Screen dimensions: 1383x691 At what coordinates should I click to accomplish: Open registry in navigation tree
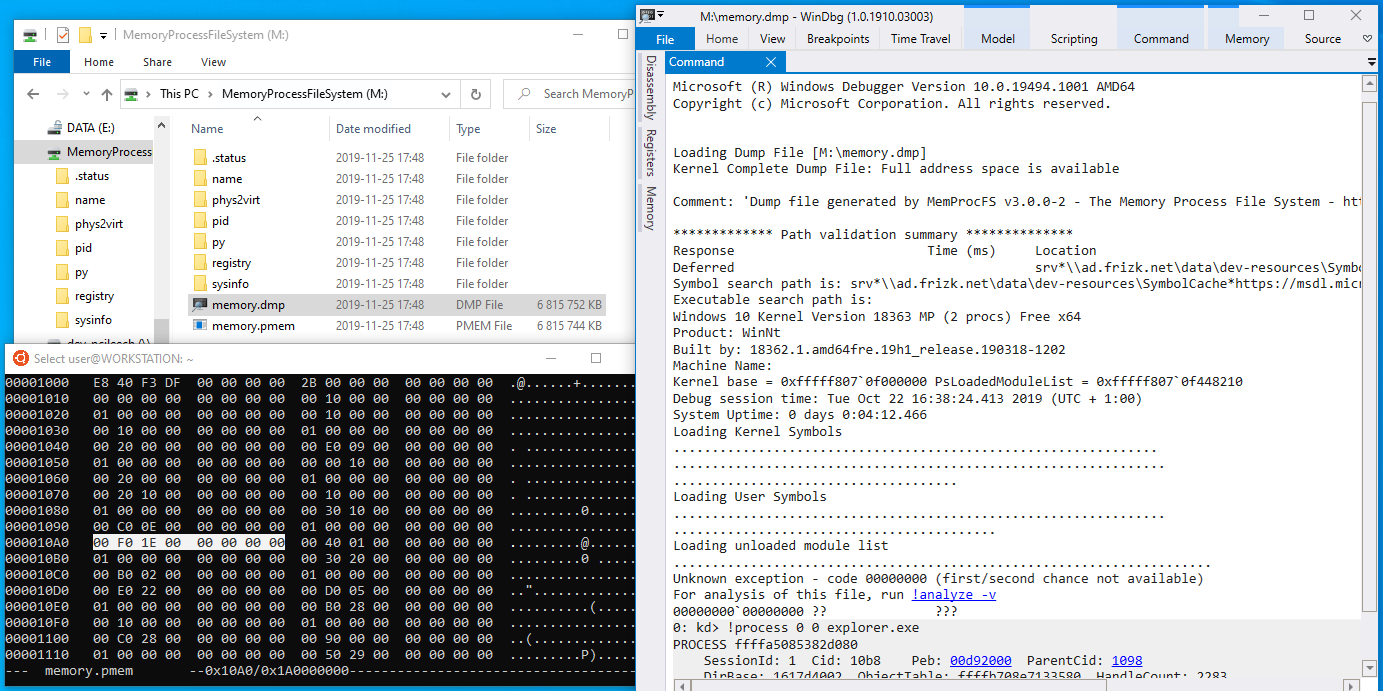tap(94, 296)
